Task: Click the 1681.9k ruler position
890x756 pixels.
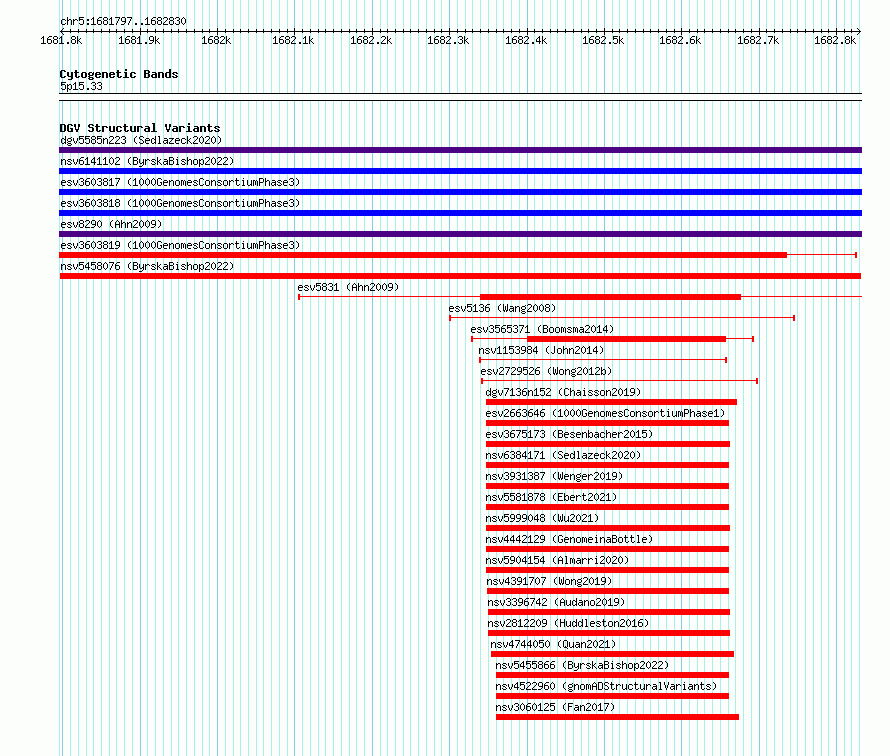Action: click(x=139, y=40)
